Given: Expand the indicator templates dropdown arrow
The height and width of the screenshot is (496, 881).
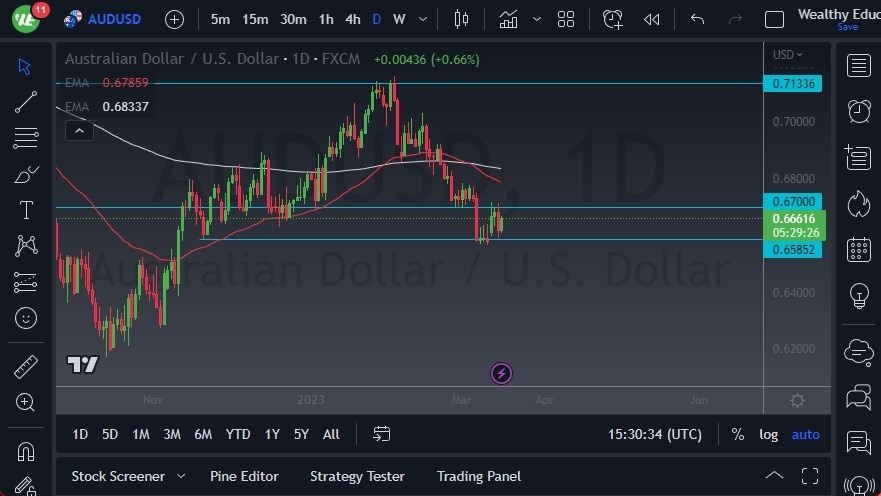Looking at the screenshot, I should click(537, 20).
